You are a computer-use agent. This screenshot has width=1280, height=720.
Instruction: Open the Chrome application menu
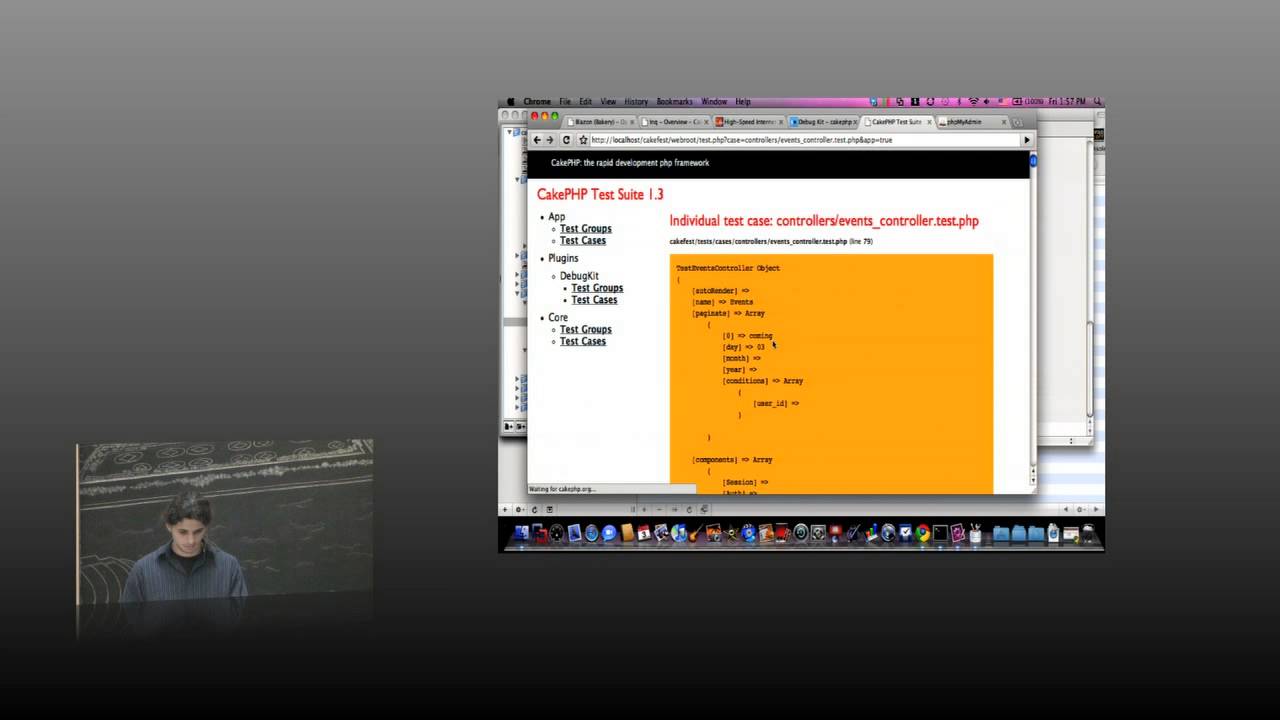[537, 102]
